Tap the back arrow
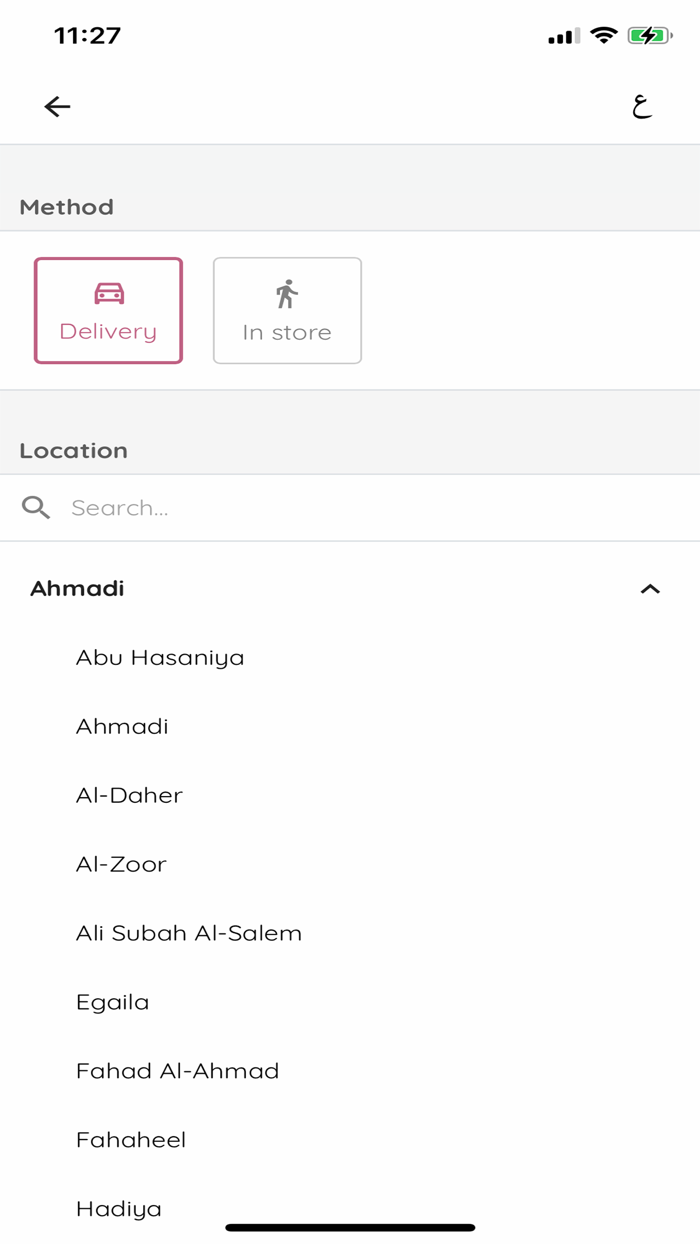The image size is (700, 1244). point(57,105)
